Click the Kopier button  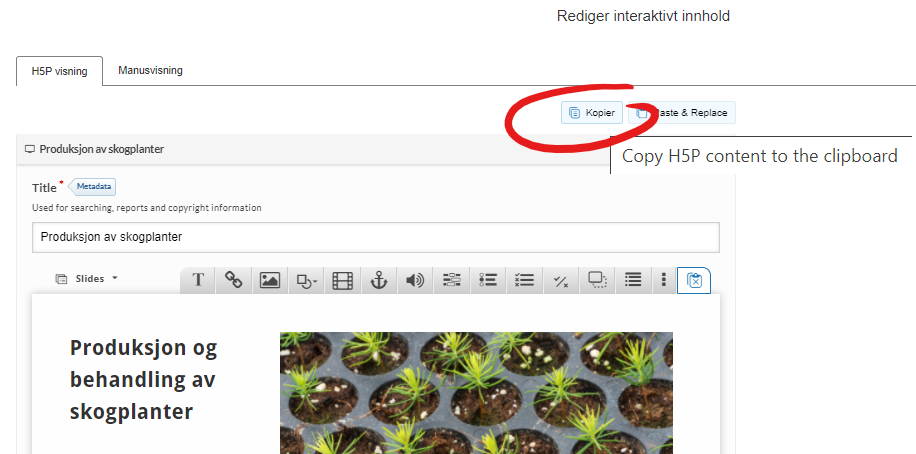point(592,113)
